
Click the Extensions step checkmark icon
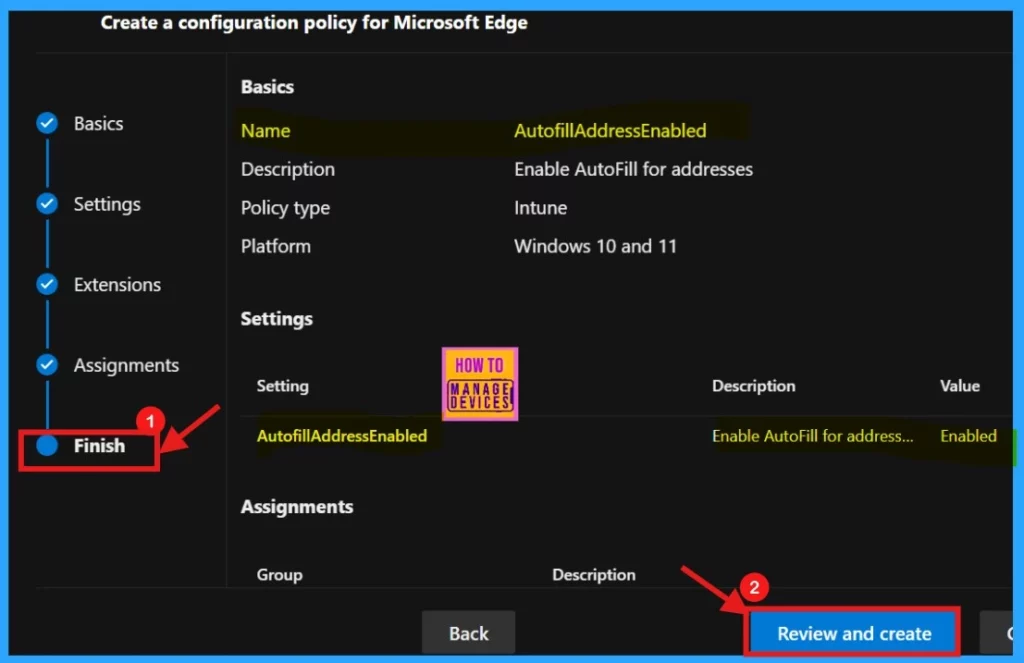47,284
